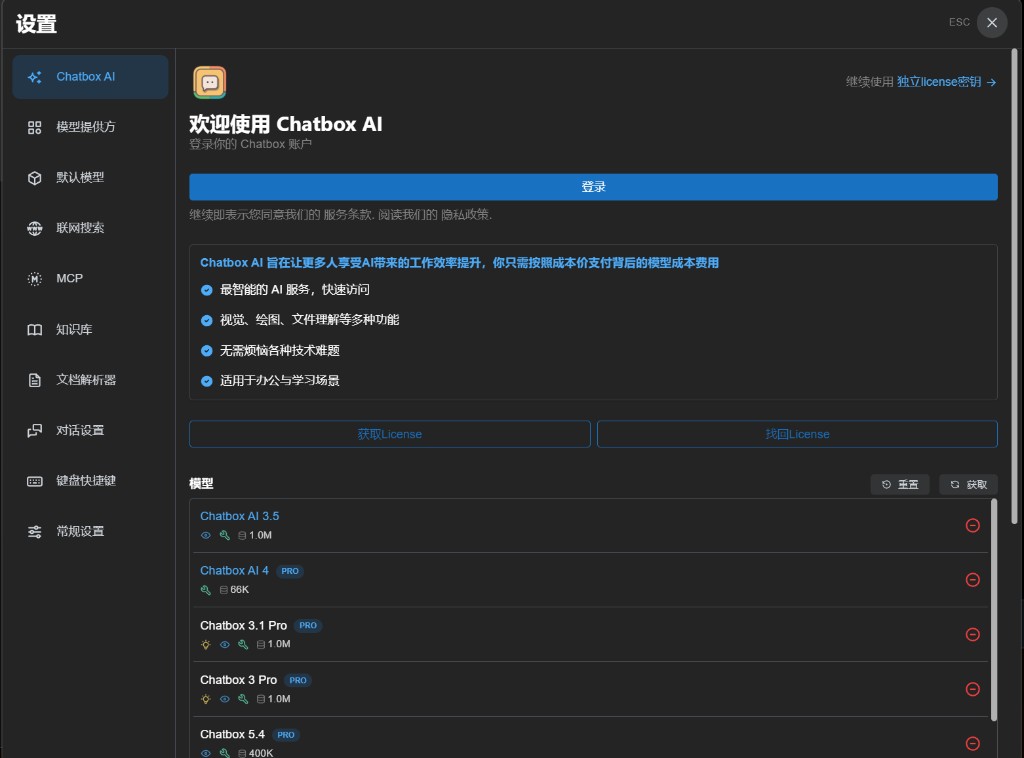Screen dimensions: 1024x758
Task: Open the Chatbox AI settings tab
Action: coord(90,77)
